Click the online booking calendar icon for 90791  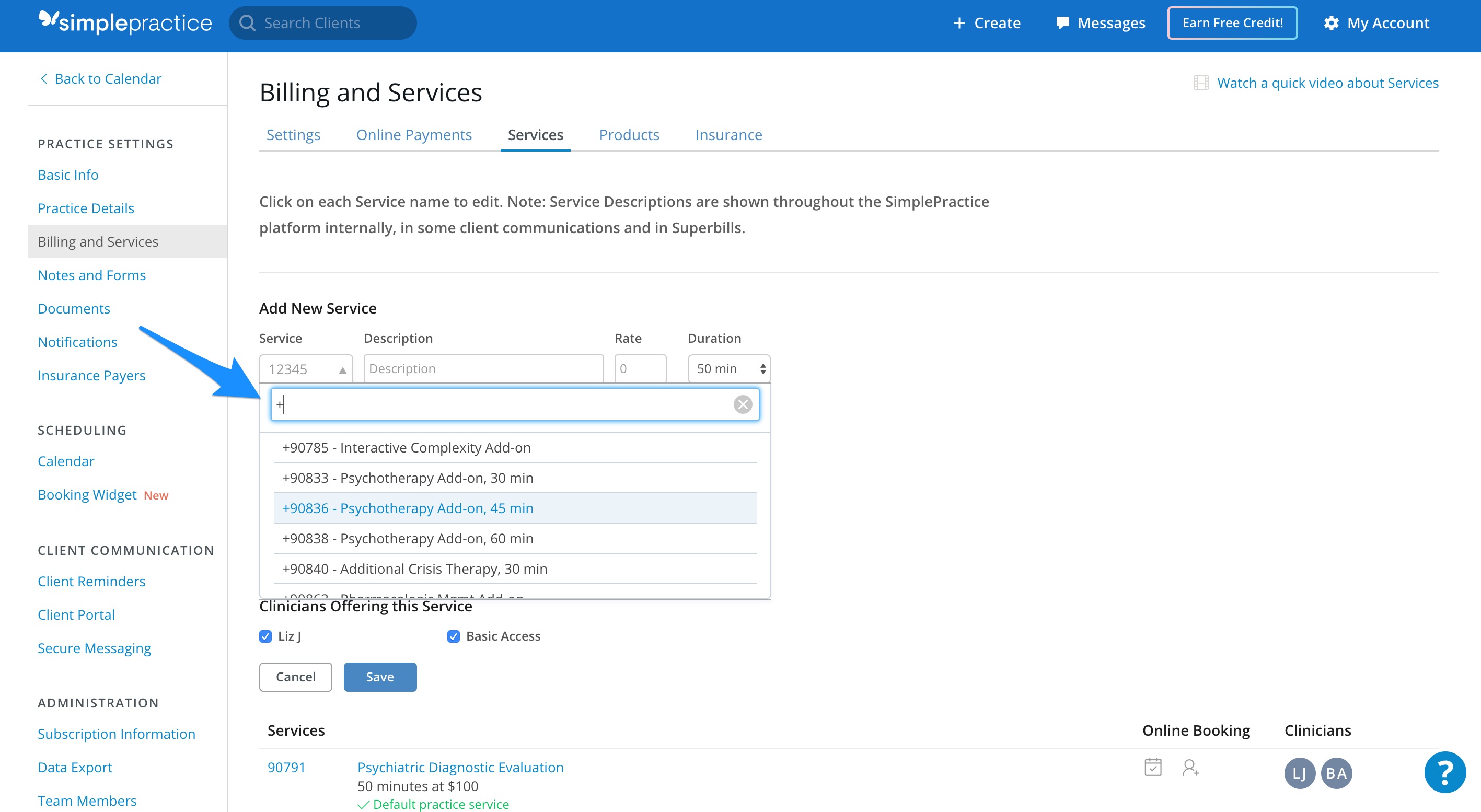pyautogui.click(x=1153, y=767)
